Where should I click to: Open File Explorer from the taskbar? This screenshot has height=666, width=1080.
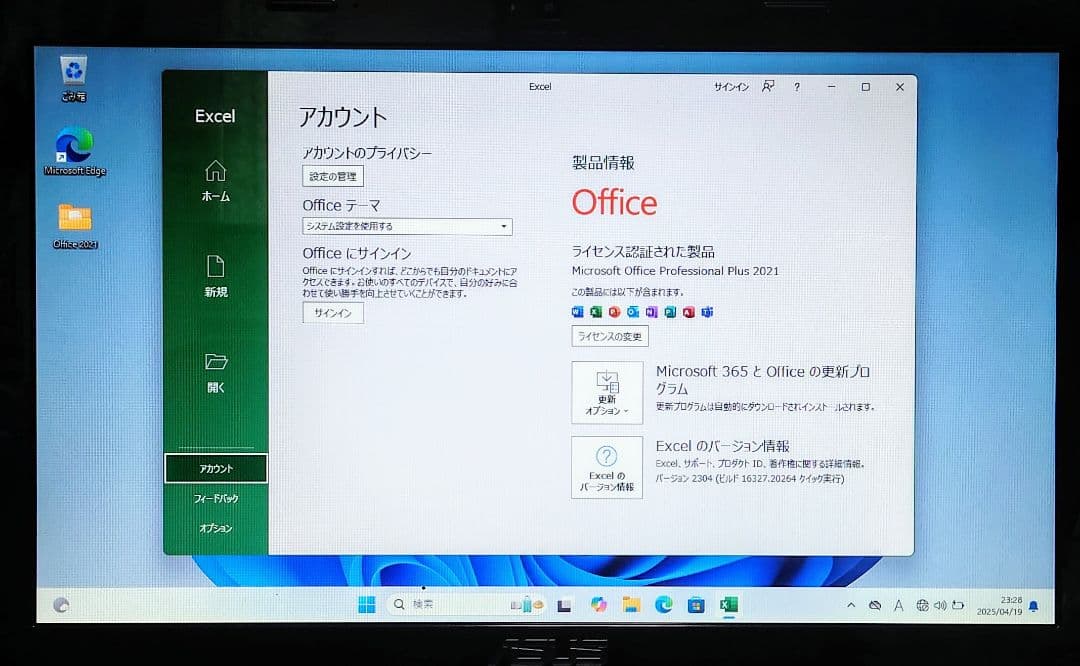(x=631, y=605)
